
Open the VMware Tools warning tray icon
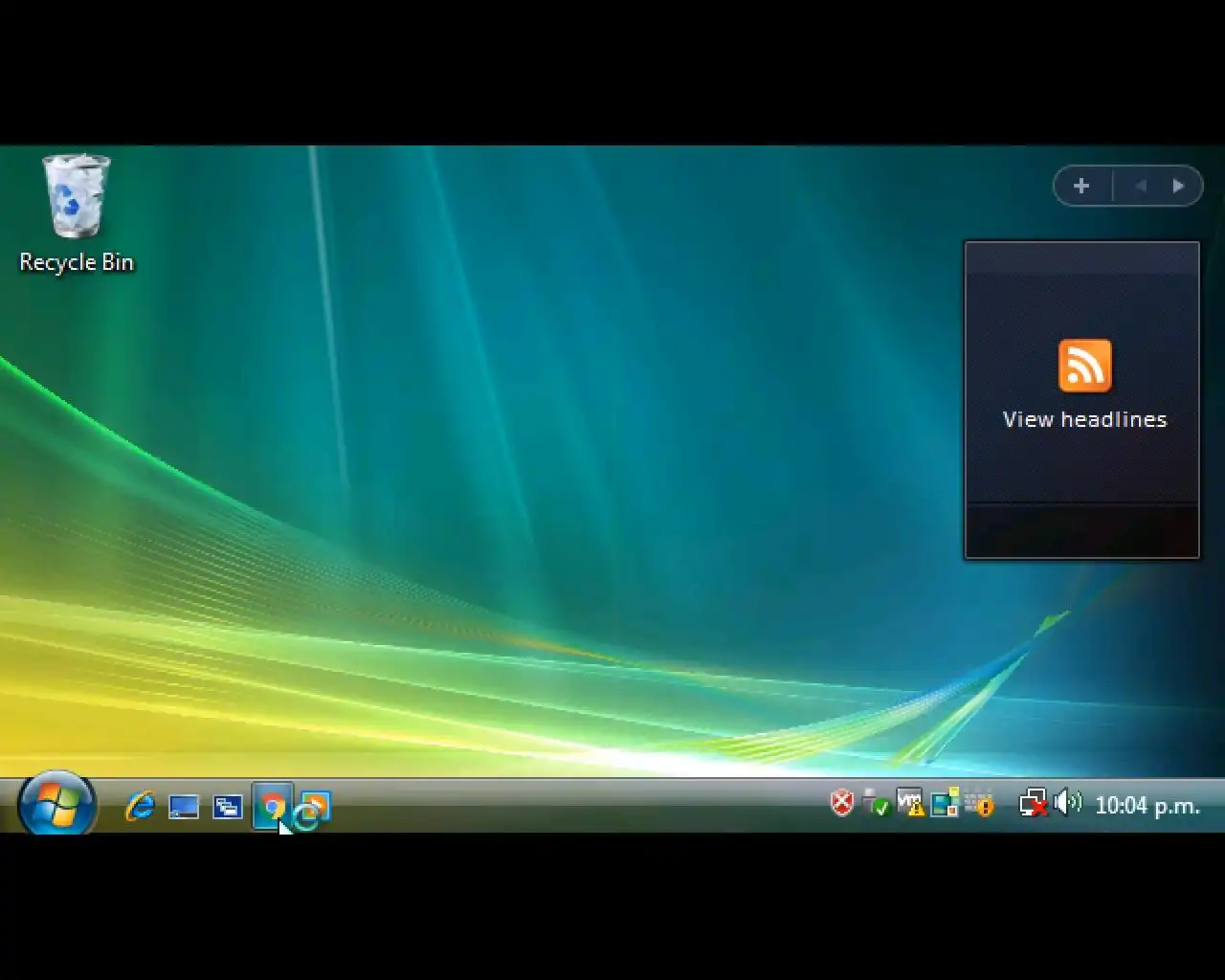coord(910,803)
